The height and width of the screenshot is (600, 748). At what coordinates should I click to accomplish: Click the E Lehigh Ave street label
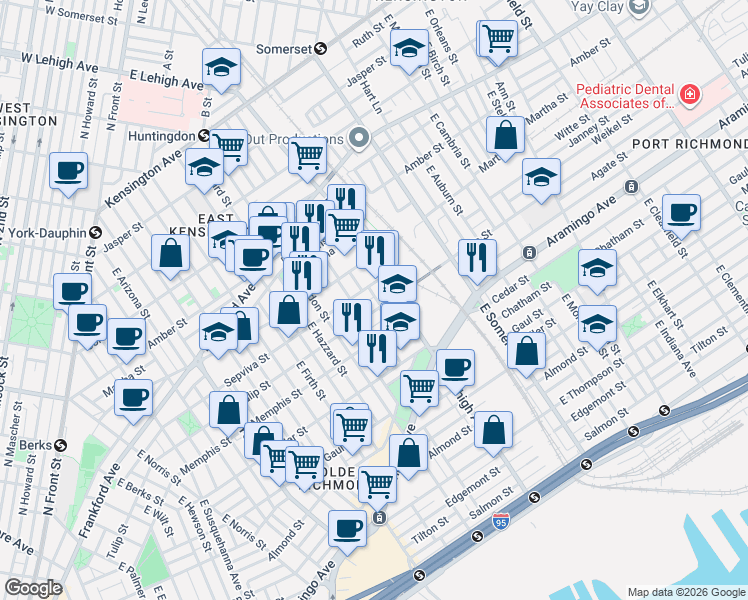pyautogui.click(x=166, y=81)
